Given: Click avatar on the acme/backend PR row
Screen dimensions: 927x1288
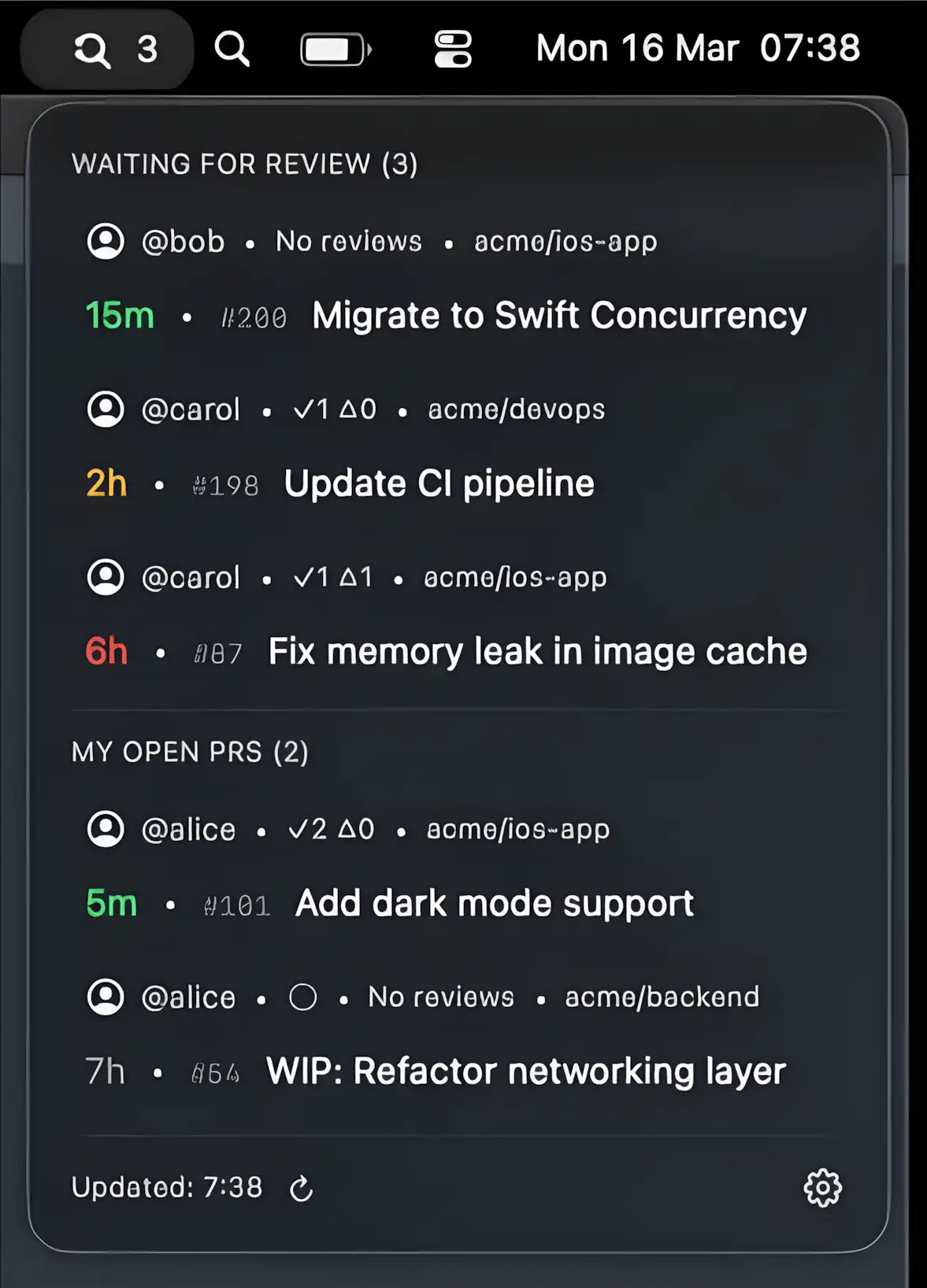Looking at the screenshot, I should (x=106, y=997).
